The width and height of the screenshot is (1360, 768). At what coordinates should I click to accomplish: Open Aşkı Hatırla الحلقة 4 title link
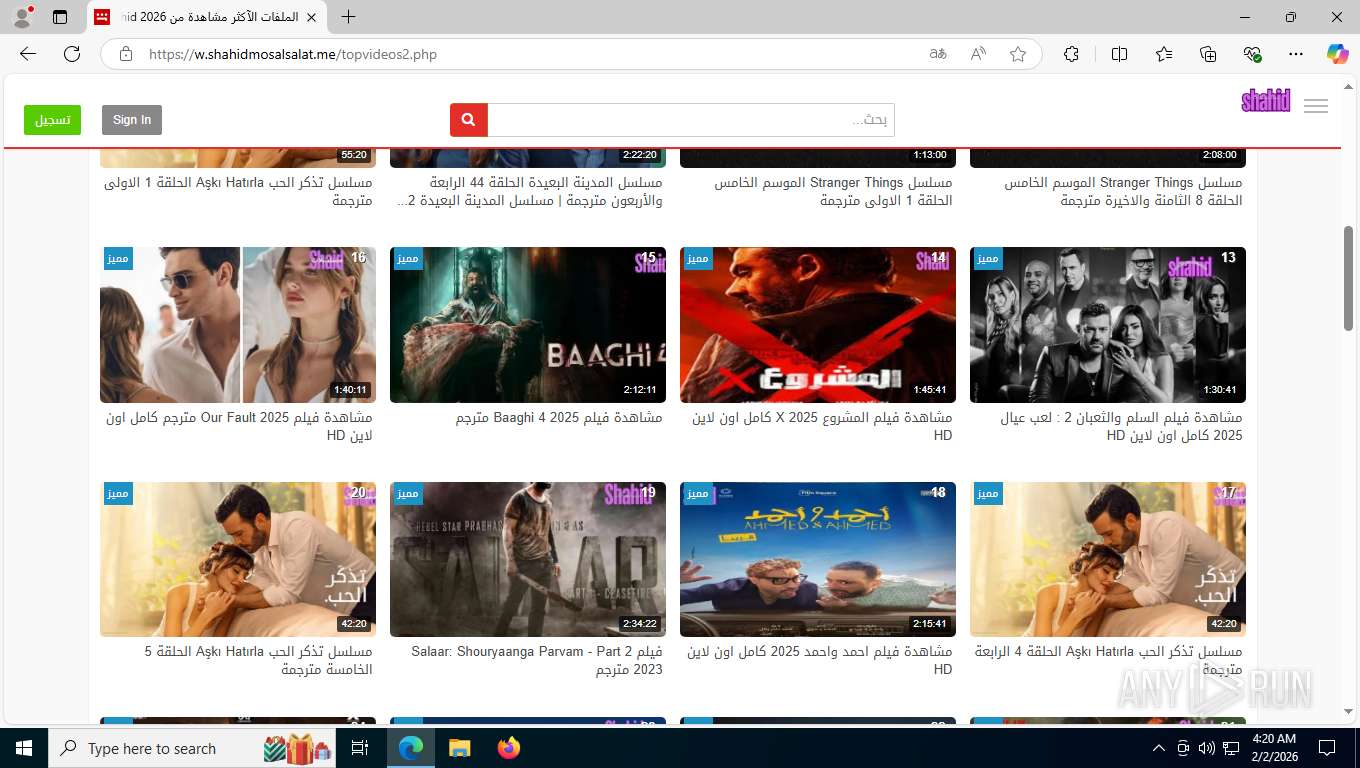(x=1109, y=660)
